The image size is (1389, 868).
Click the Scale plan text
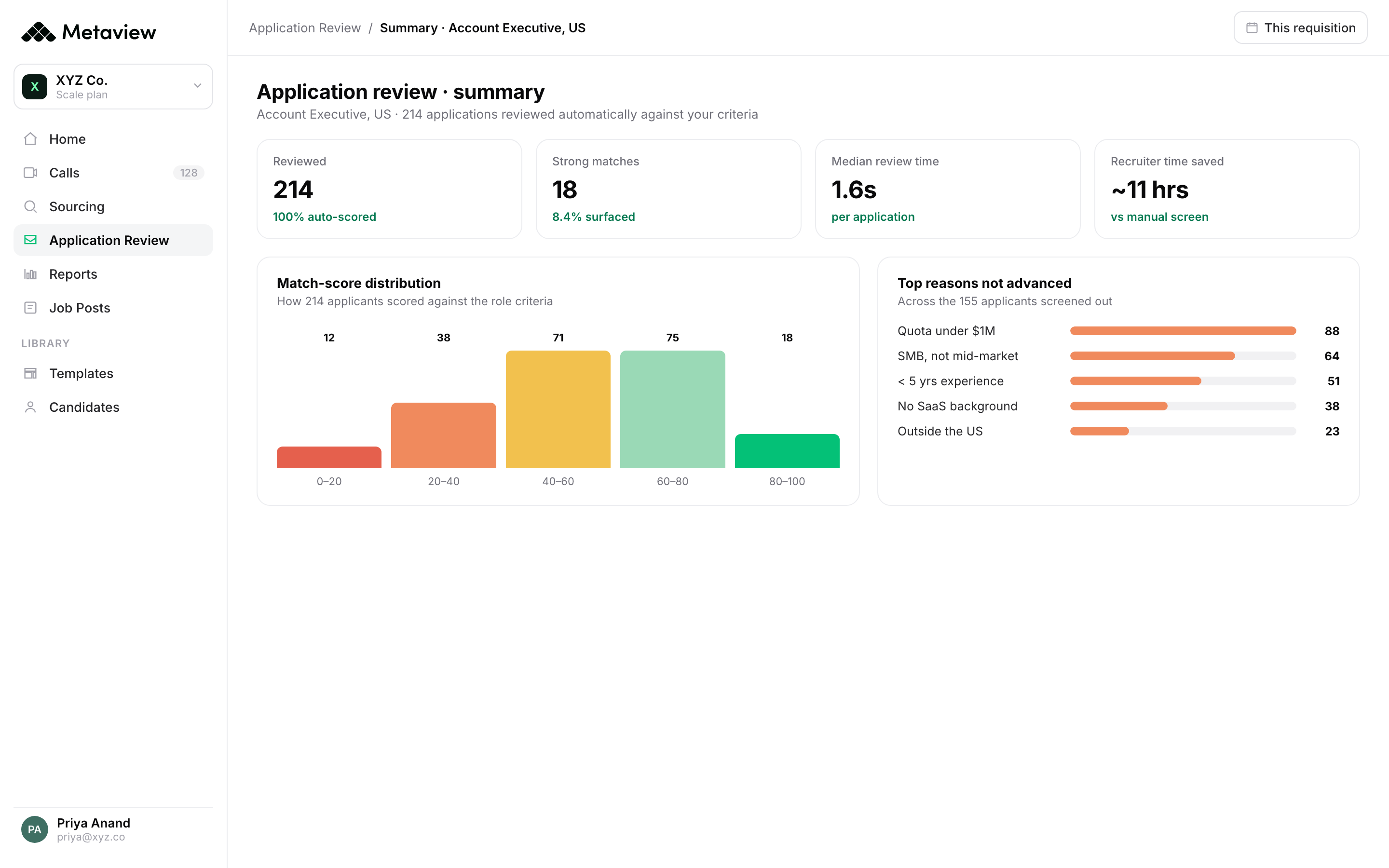click(82, 95)
